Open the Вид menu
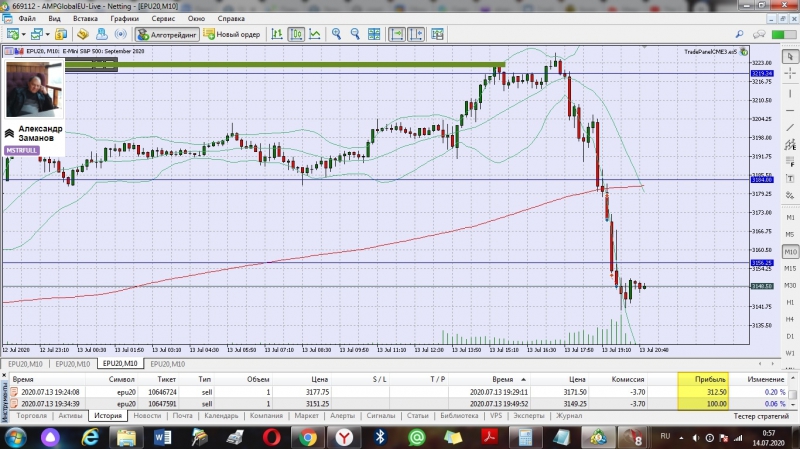Screen dimensions: 800x449 click(x=54, y=18)
